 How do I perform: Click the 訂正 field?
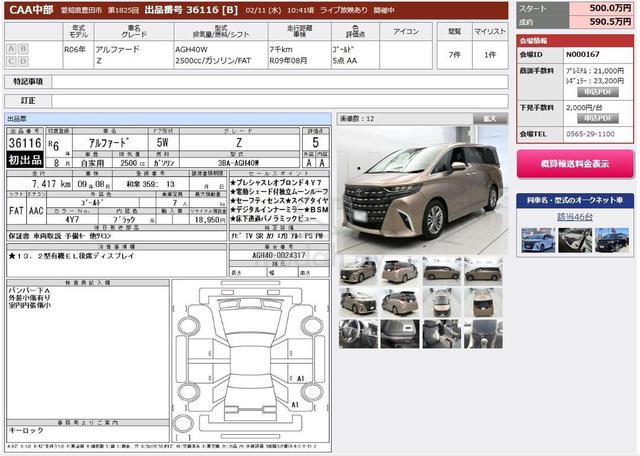coord(280,101)
